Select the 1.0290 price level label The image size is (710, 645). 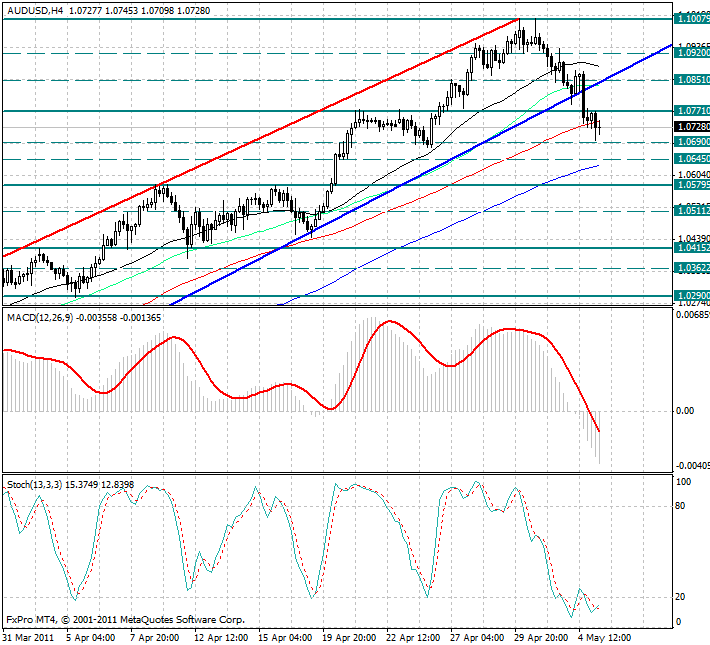[692, 296]
